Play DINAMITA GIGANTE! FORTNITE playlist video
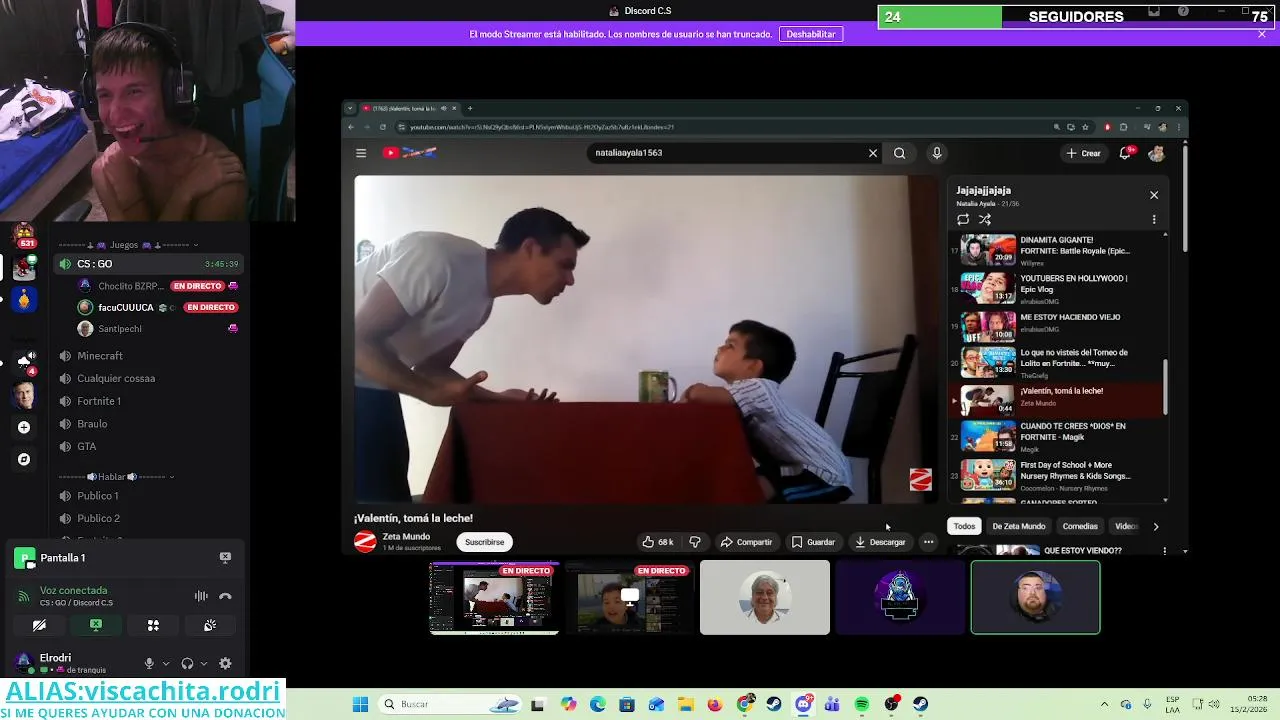 (1055, 250)
